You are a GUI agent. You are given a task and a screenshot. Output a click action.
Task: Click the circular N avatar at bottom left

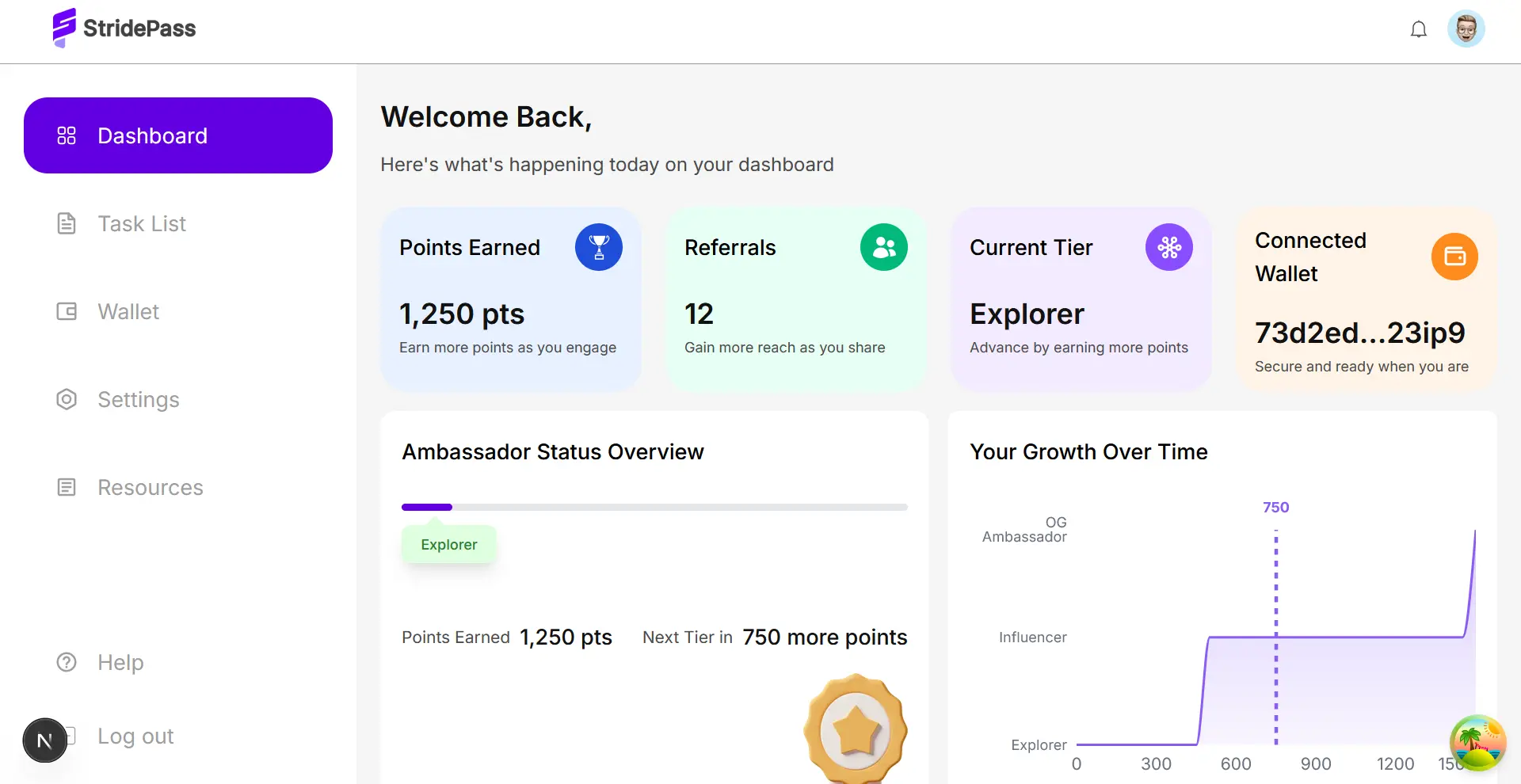point(44,740)
